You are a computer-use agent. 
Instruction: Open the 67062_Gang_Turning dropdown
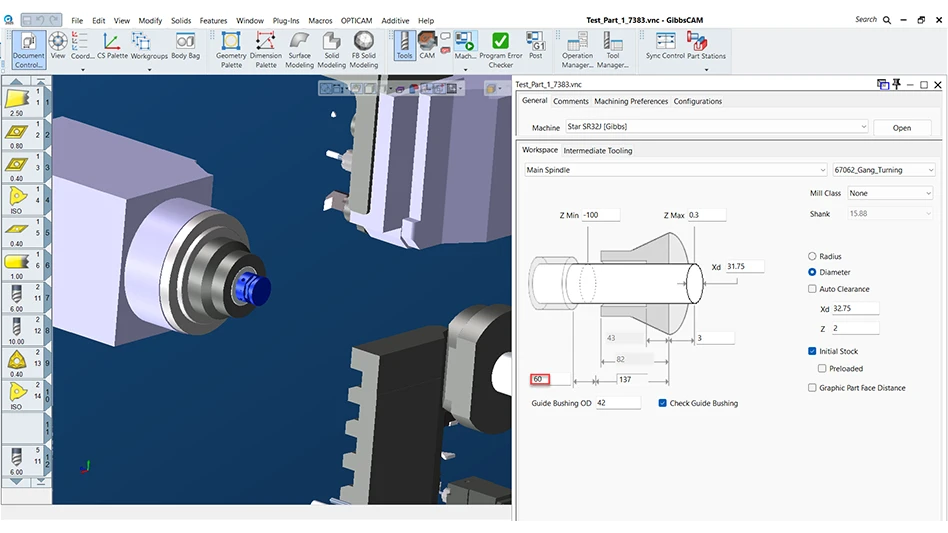[884, 170]
